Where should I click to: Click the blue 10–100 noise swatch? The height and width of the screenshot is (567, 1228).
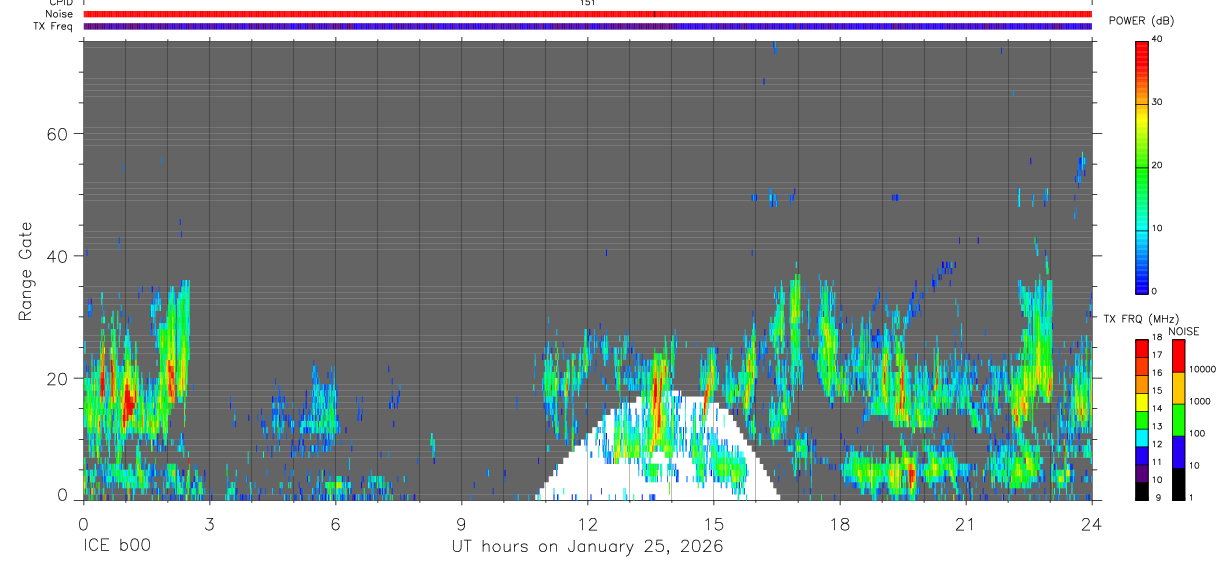coord(1178,452)
